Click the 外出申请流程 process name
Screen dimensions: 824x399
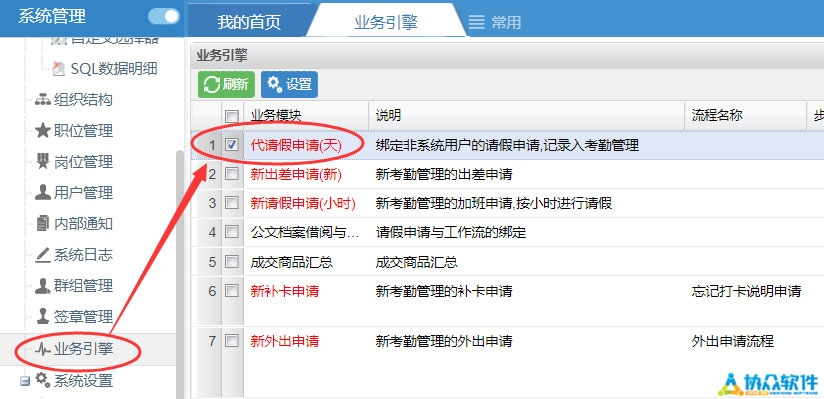tap(733, 341)
